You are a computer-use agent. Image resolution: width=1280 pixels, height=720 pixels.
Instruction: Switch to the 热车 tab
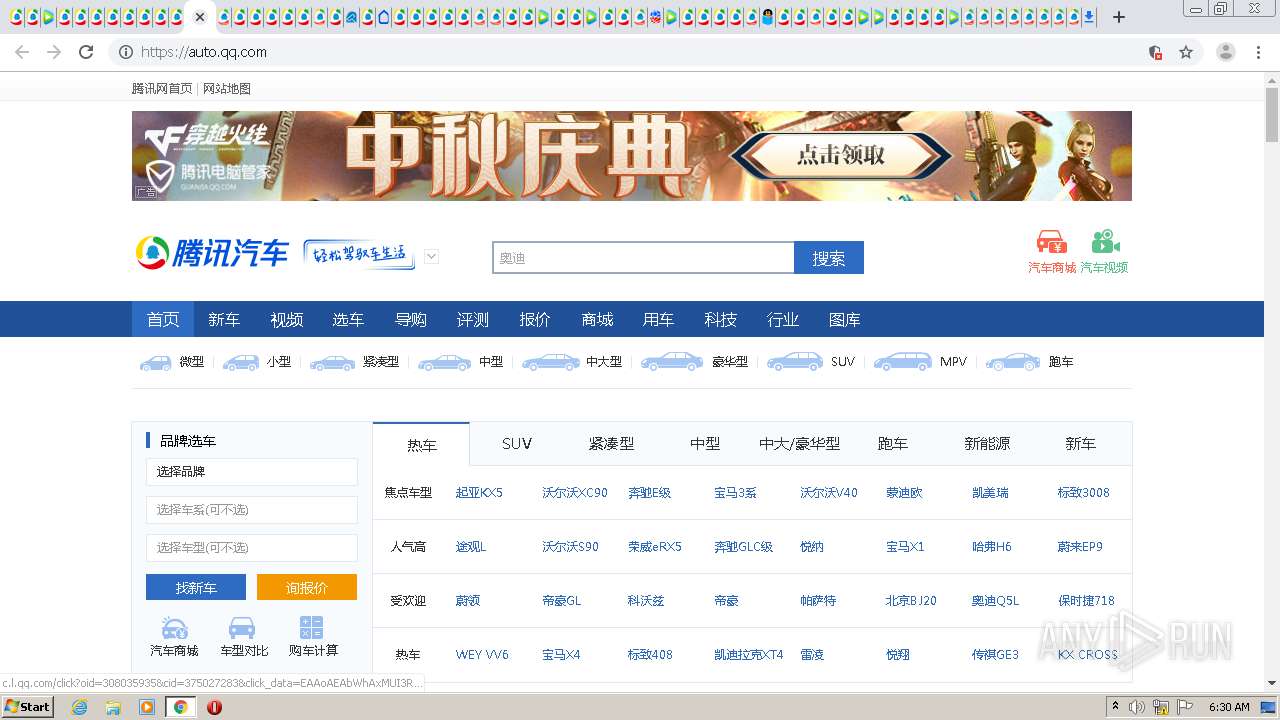[x=421, y=444]
